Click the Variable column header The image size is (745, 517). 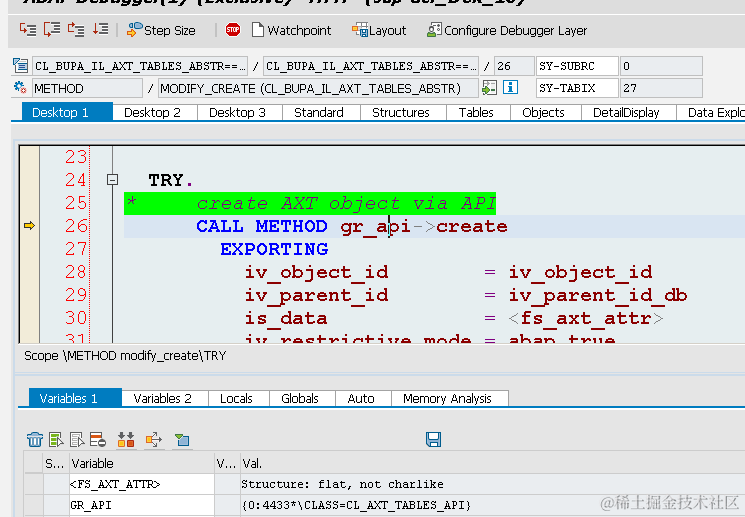pos(142,463)
